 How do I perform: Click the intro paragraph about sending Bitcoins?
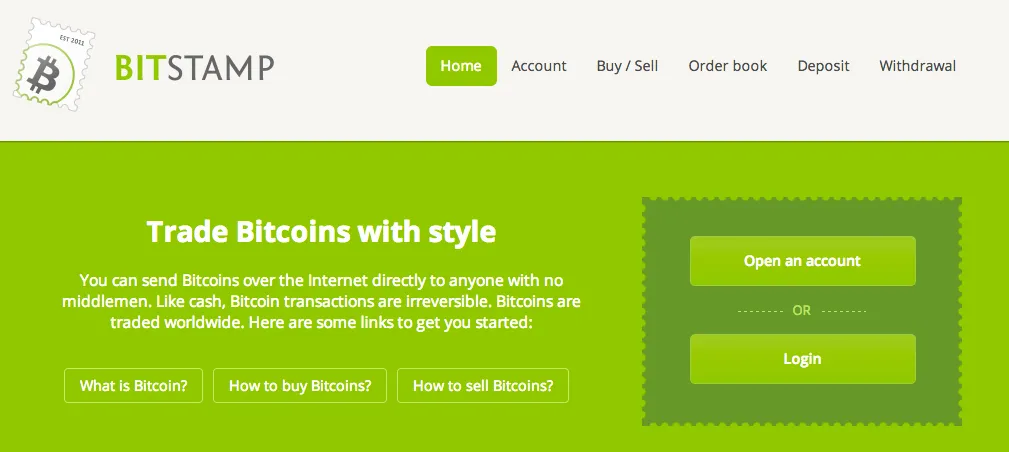[x=321, y=301]
